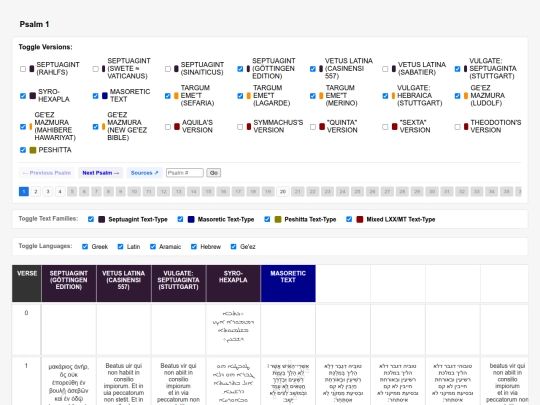Enable Septuagint (Swete Vaticanus) checkbox
The width and height of the screenshot is (540, 405).
(95, 69)
